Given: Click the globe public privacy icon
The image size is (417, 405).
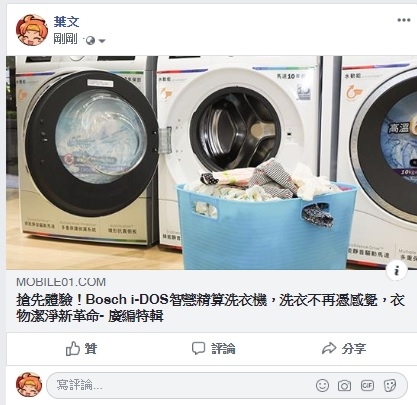Looking at the screenshot, I should (90, 41).
